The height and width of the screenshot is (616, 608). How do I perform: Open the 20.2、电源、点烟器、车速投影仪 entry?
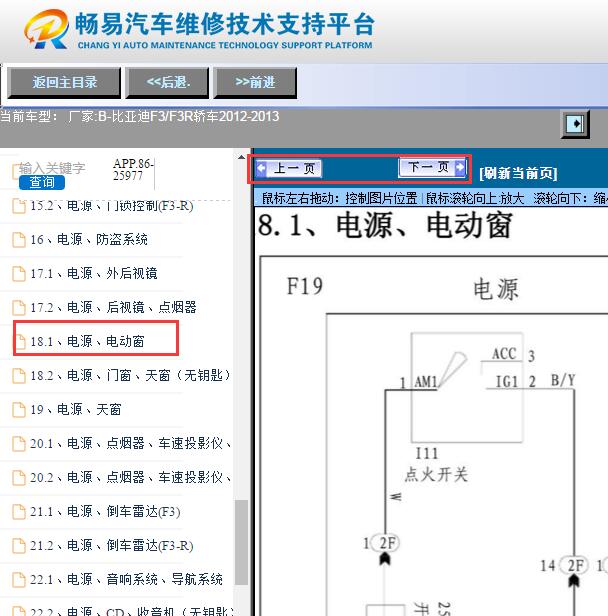tap(130, 478)
